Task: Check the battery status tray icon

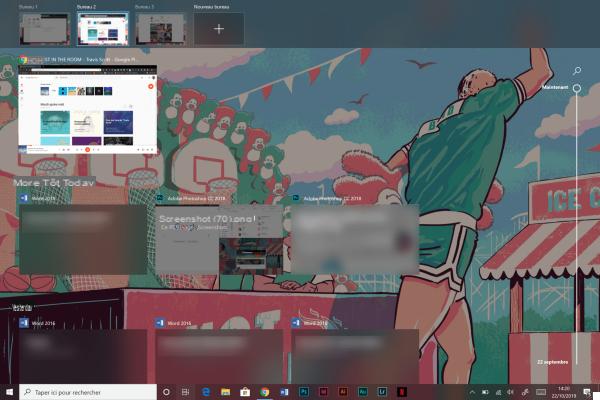Action: (x=485, y=392)
